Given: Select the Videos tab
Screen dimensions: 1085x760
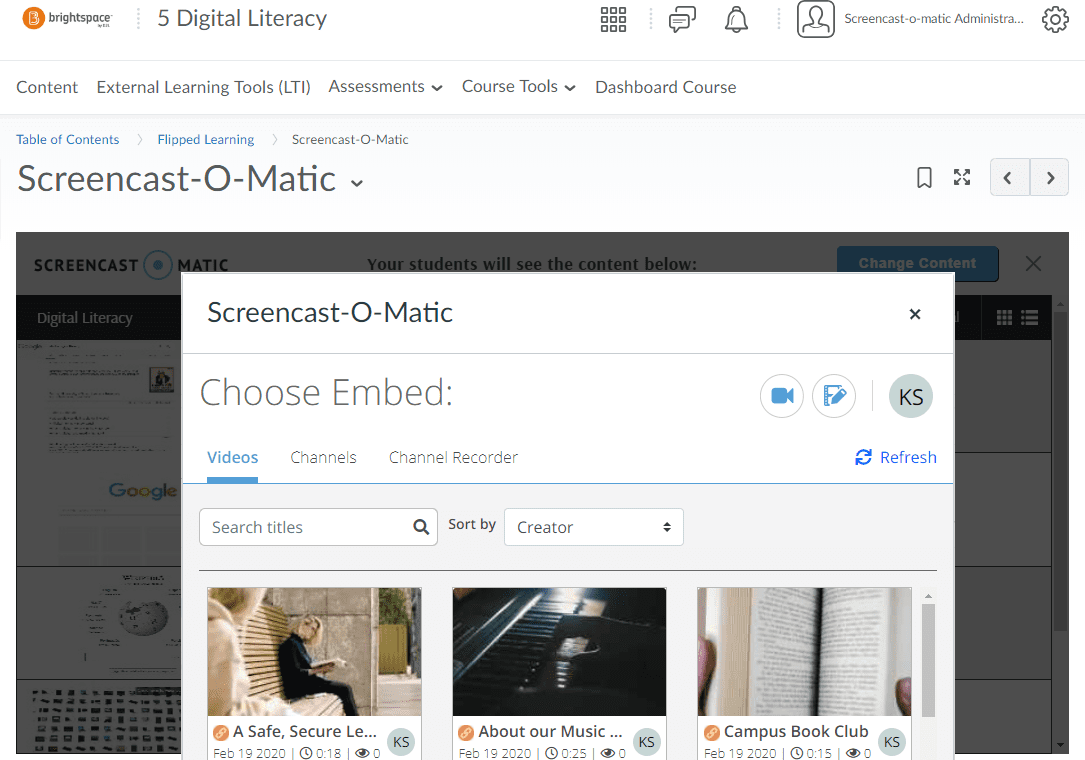Looking at the screenshot, I should pos(232,458).
